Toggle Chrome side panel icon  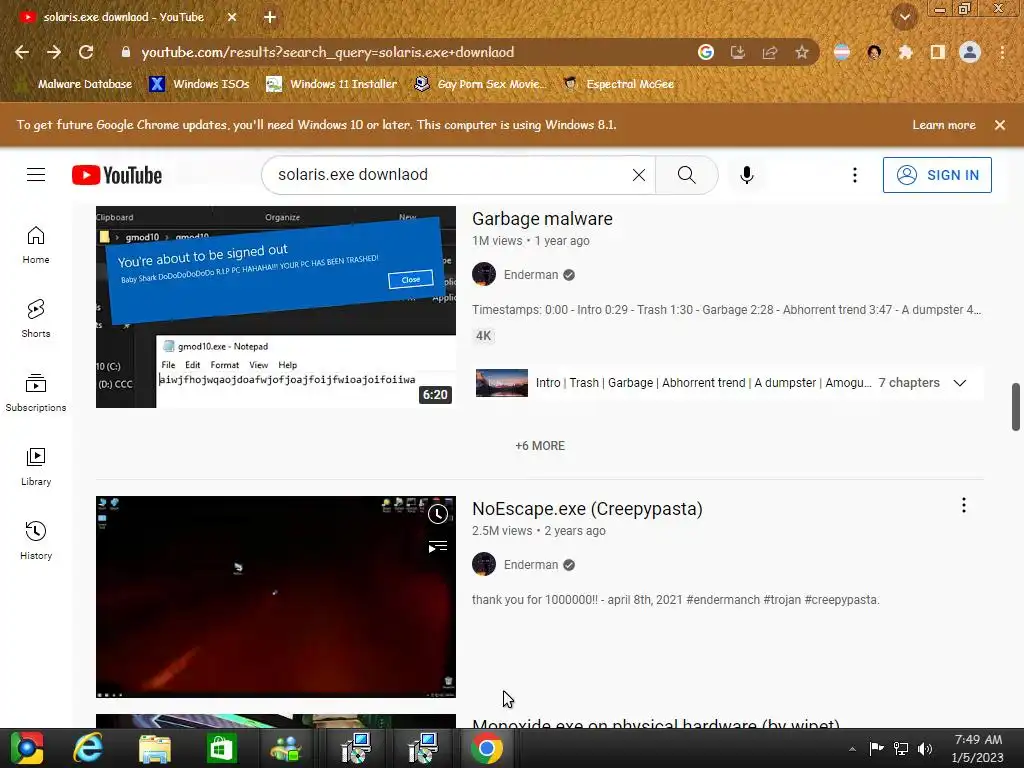pyautogui.click(x=937, y=52)
